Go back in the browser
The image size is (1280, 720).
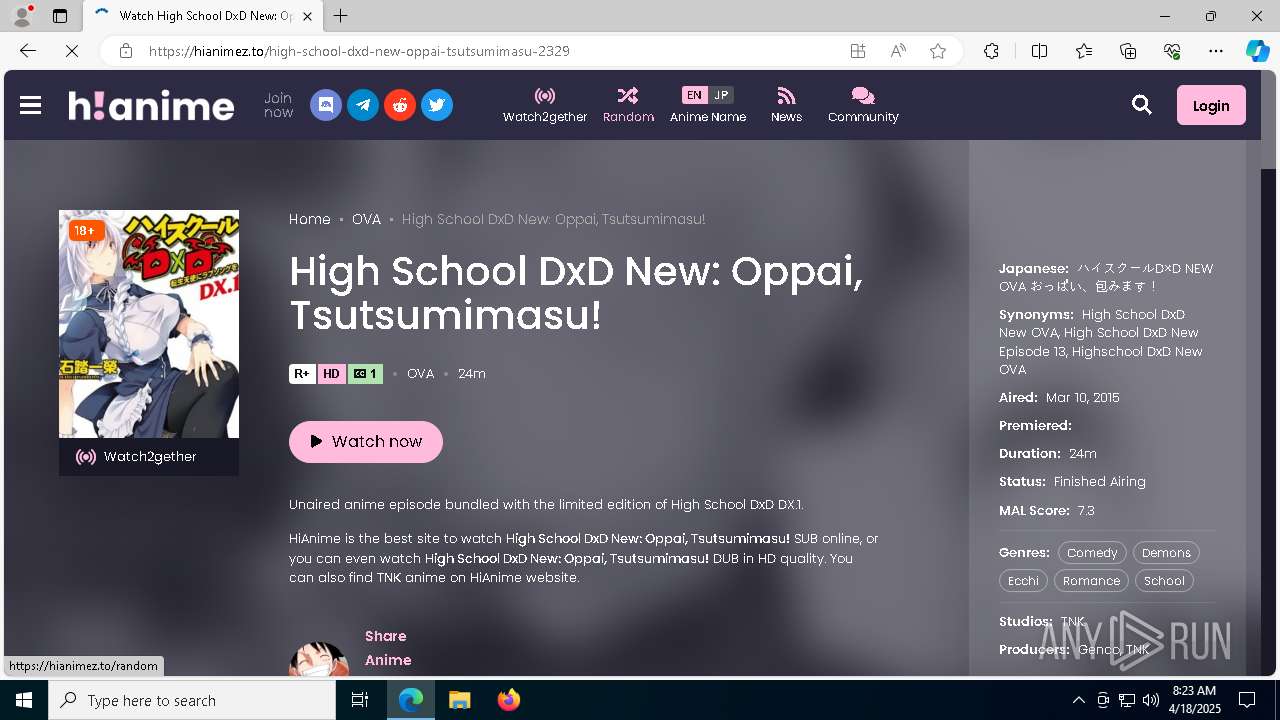[x=28, y=51]
